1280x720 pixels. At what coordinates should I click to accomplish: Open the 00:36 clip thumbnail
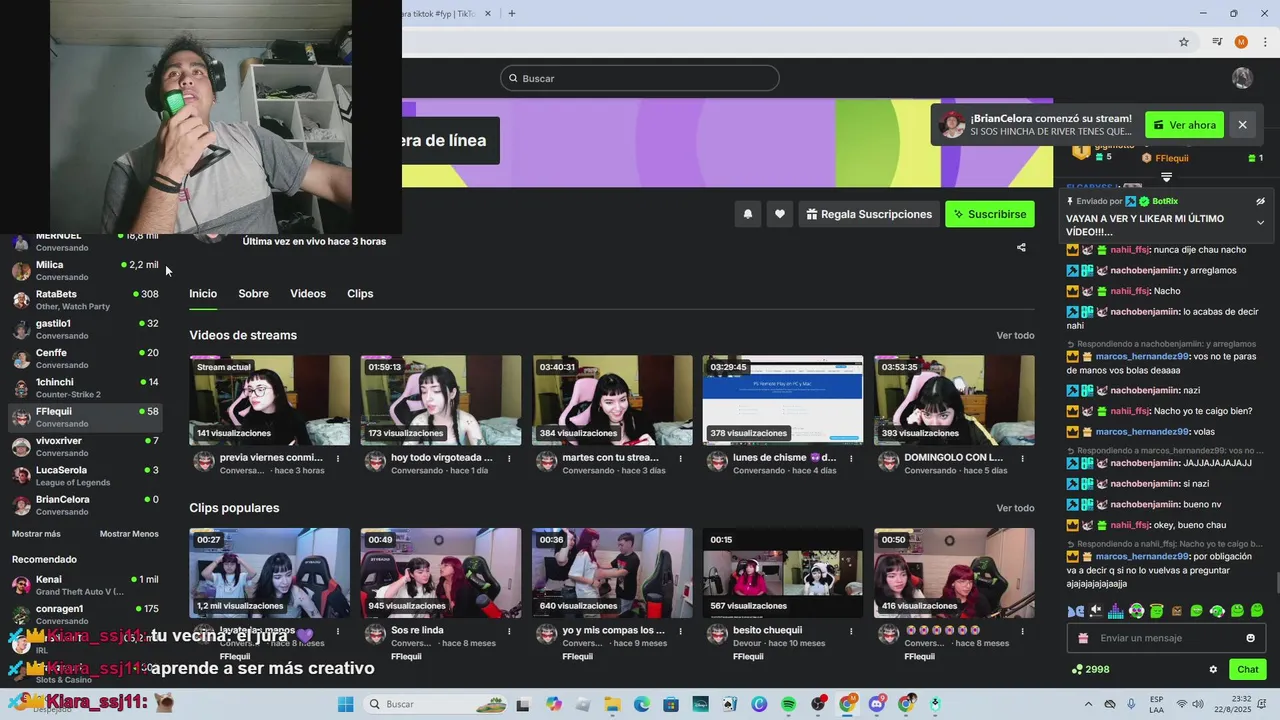(612, 573)
